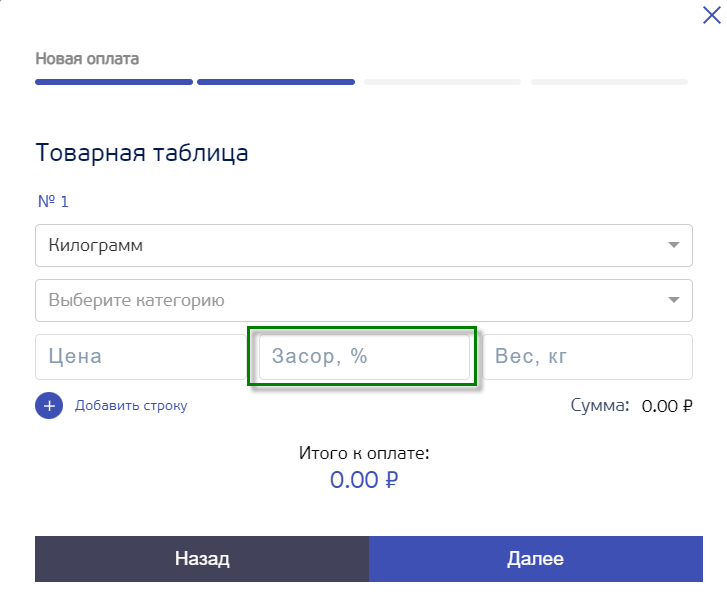727x603 pixels.
Task: Click the Добавить строку link
Action: click(131, 406)
